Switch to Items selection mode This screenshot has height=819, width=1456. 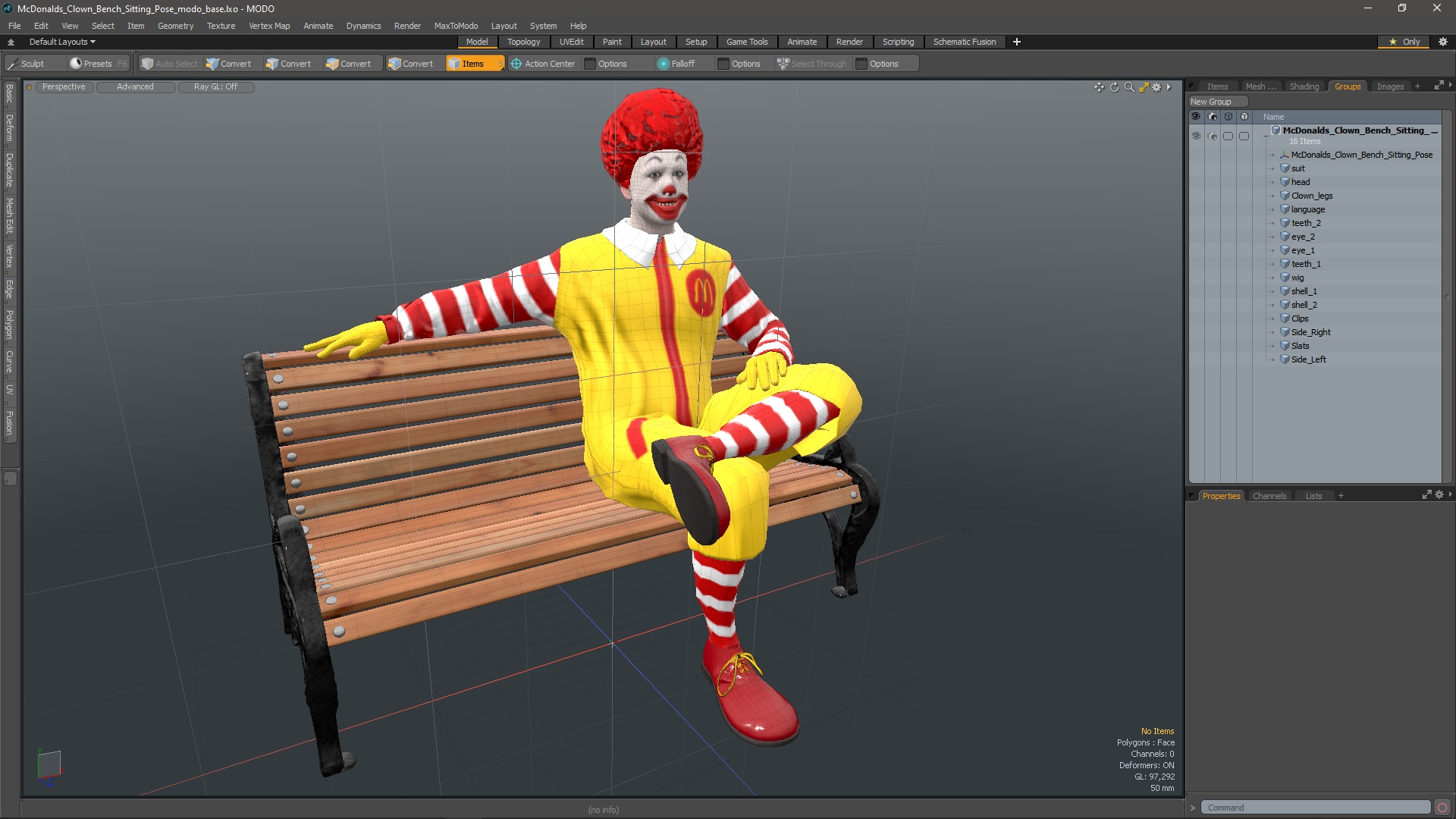click(471, 64)
